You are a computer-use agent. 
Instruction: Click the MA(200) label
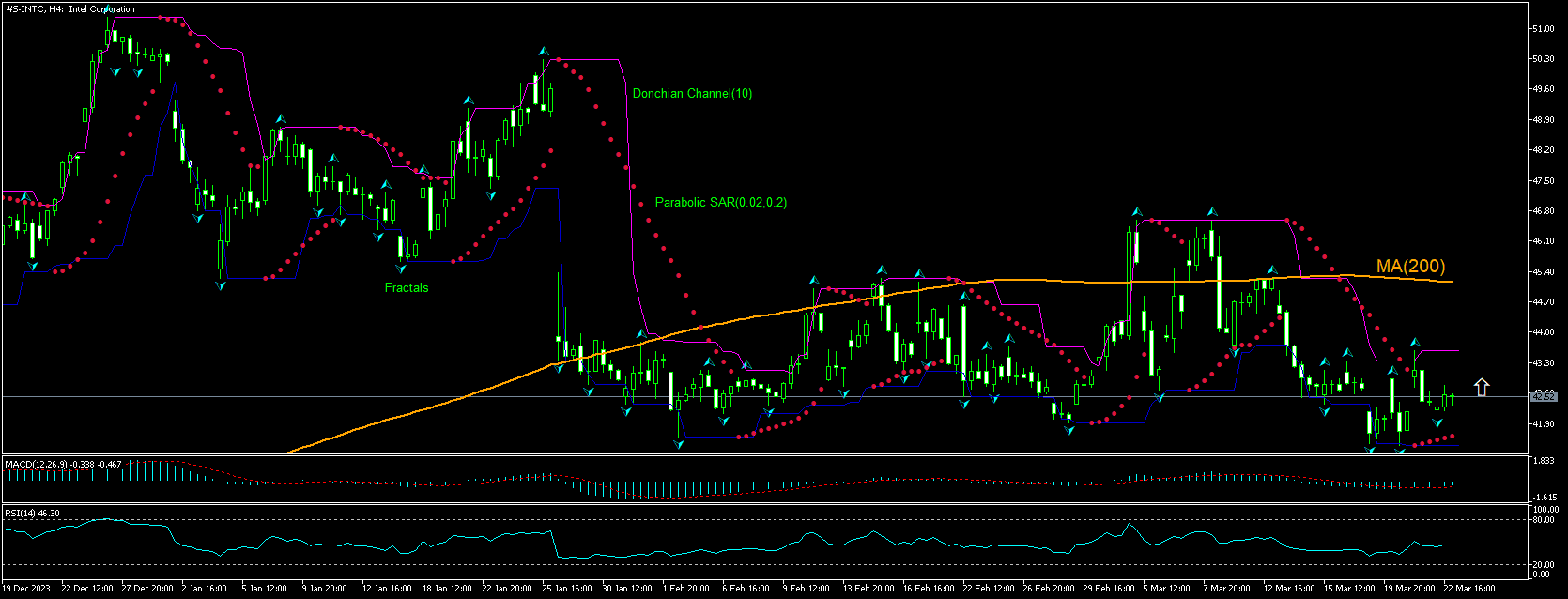(1410, 267)
